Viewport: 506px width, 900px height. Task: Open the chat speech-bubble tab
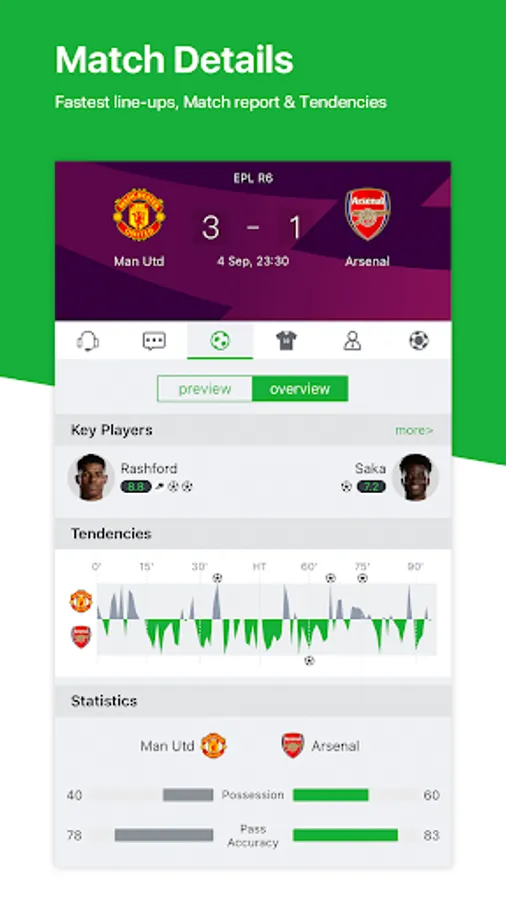click(154, 341)
